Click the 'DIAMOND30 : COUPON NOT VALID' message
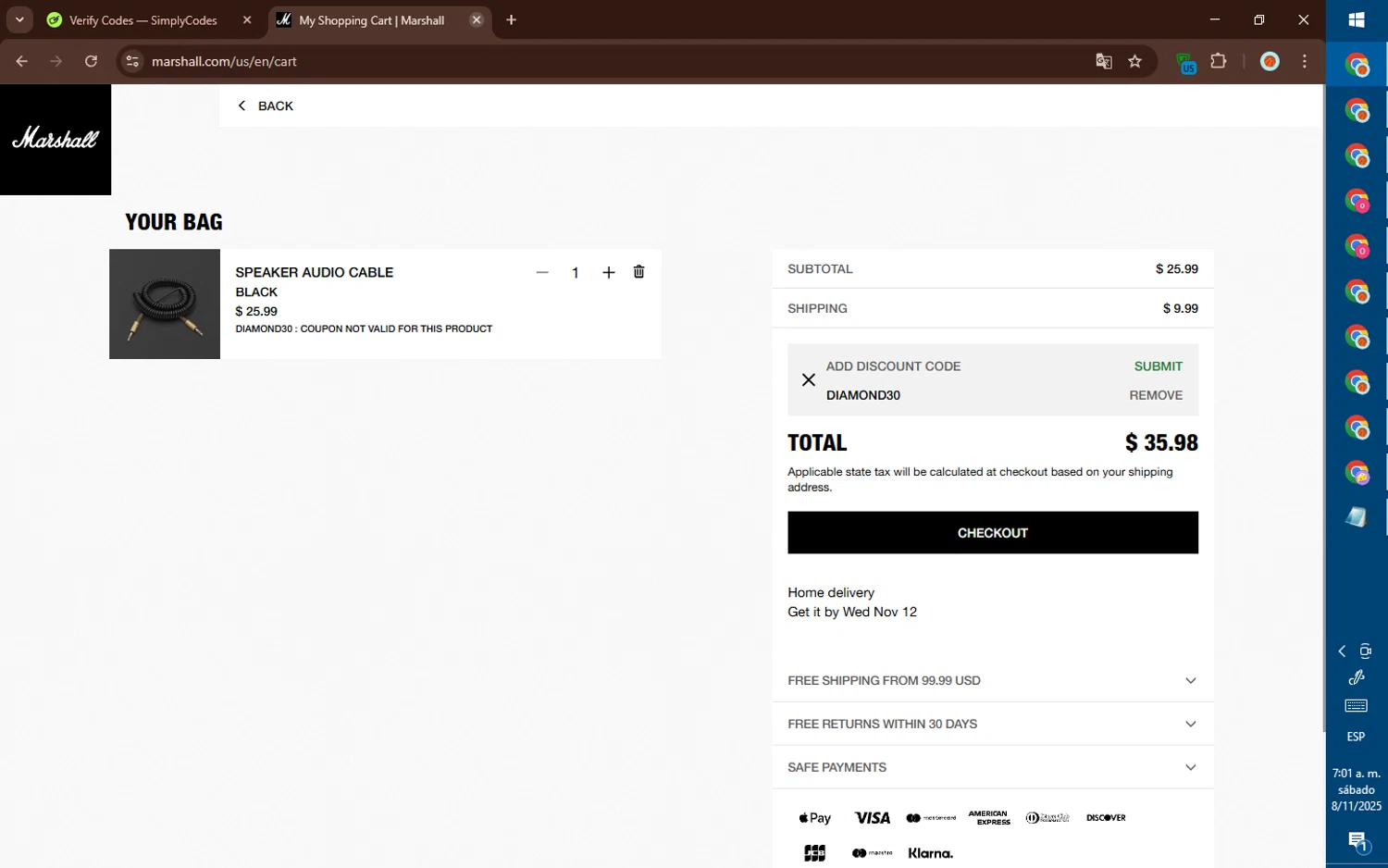1388x868 pixels. (364, 329)
